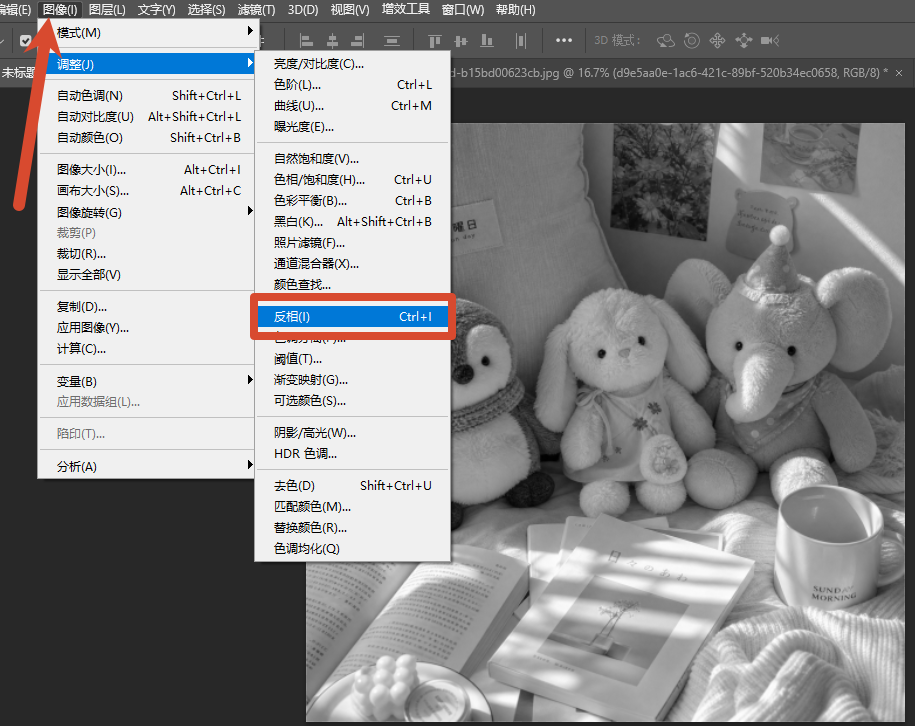Toggle the checkbox in the options bar
The width and height of the screenshot is (915, 726).
click(x=26, y=40)
